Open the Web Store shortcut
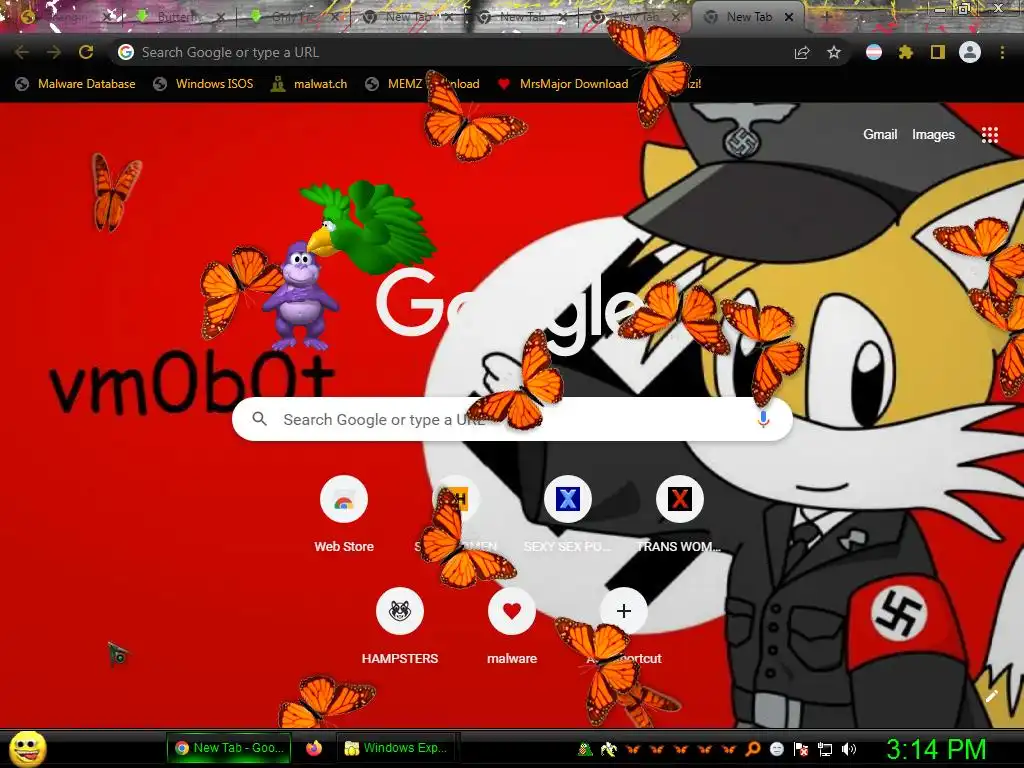 point(344,515)
